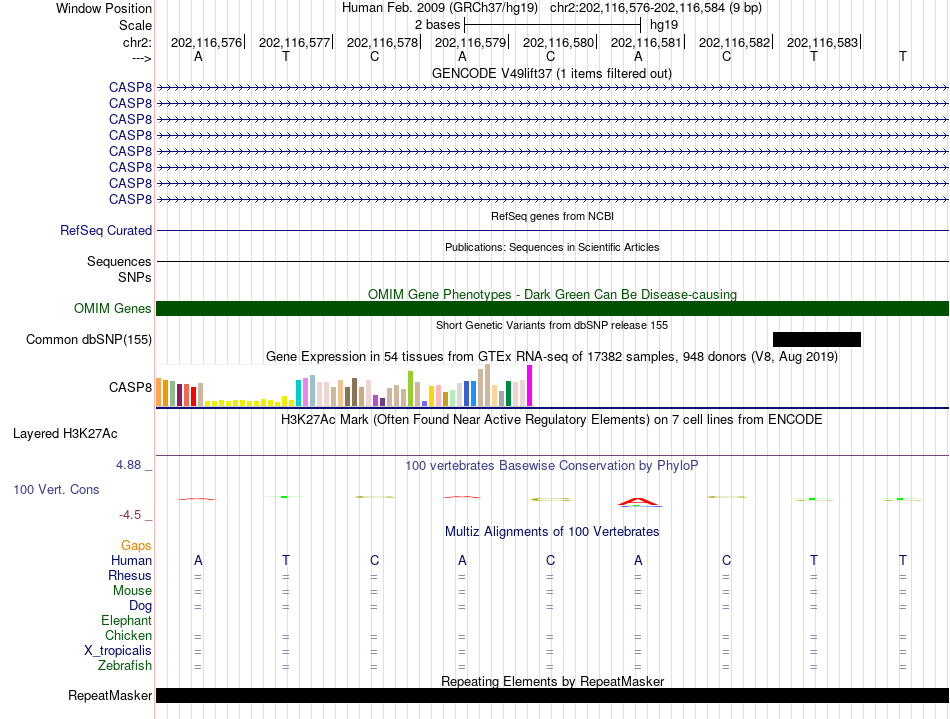Viewport: 950px width, 719px height.
Task: Click the Window Position track label
Action: point(104,8)
